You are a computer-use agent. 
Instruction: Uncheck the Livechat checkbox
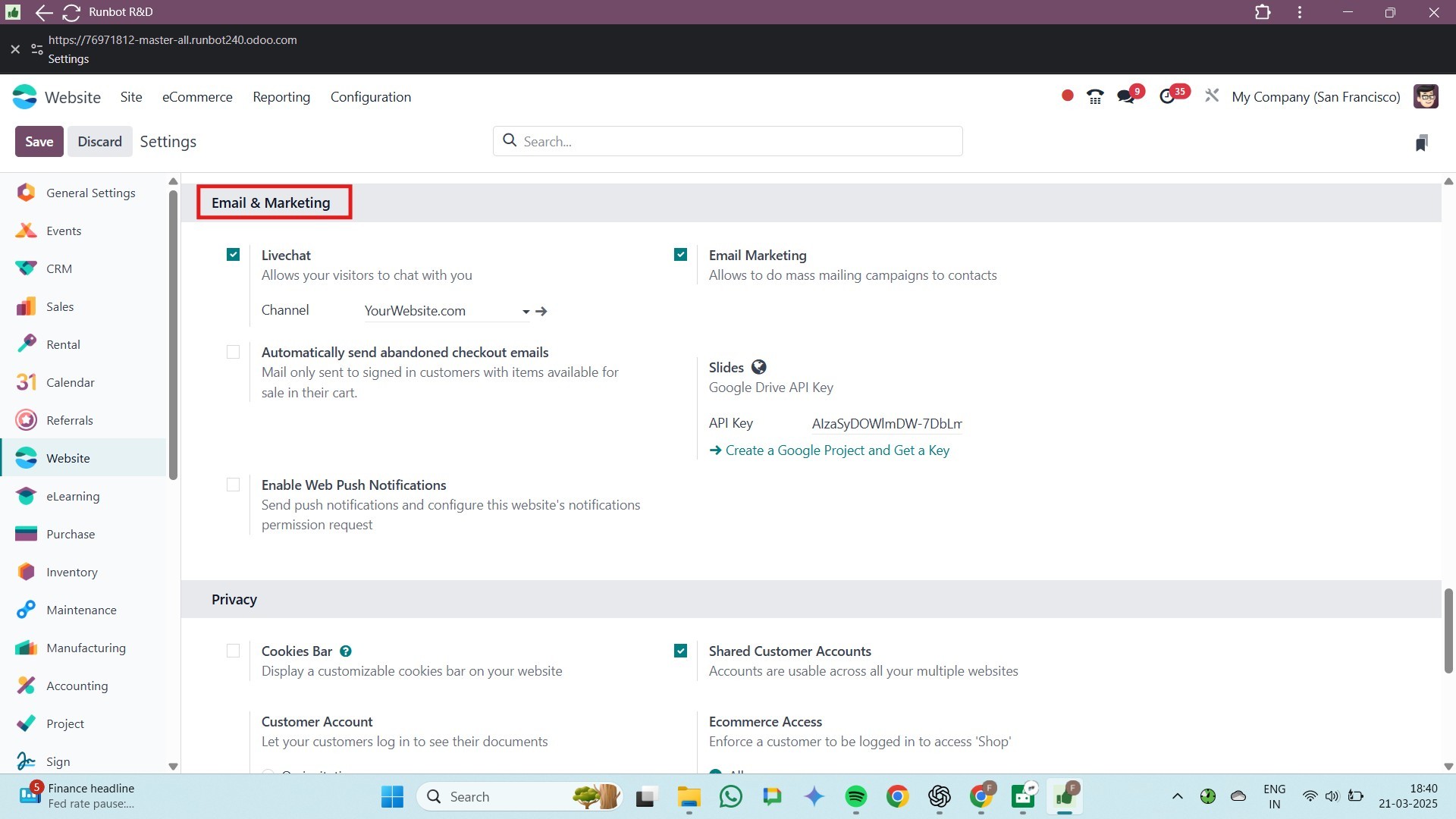(233, 255)
